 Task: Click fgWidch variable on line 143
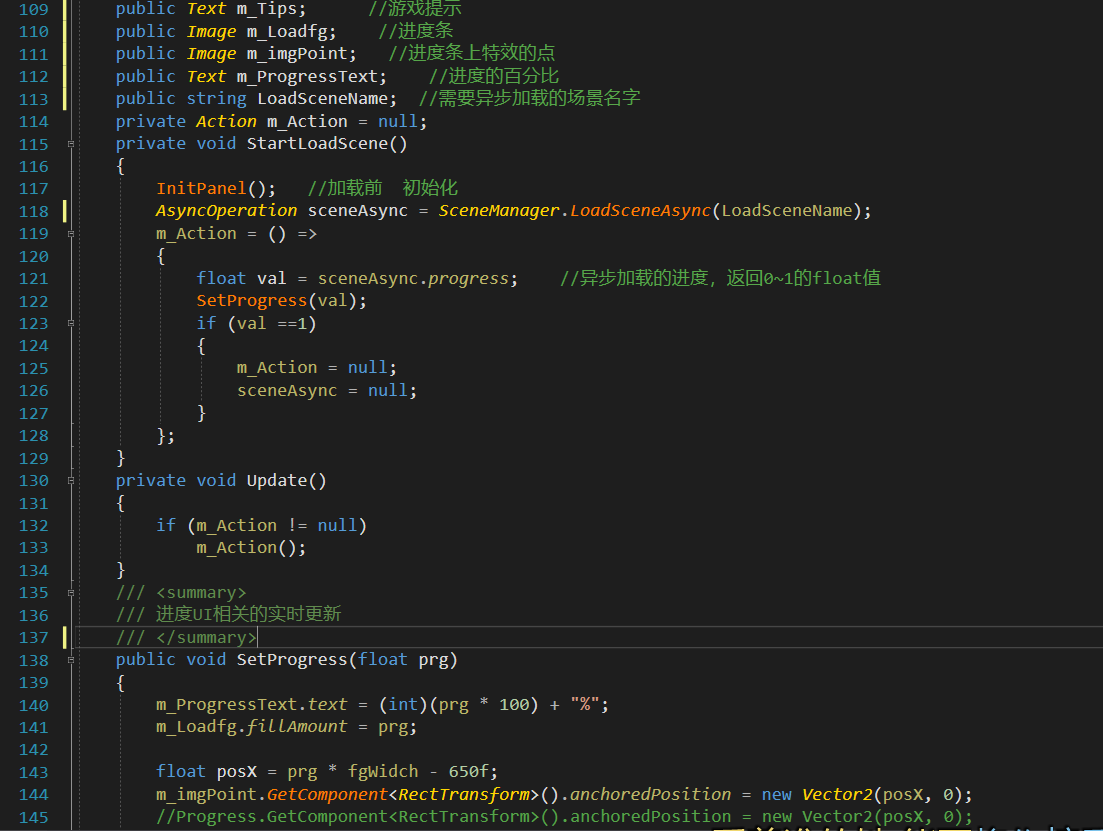point(383,771)
